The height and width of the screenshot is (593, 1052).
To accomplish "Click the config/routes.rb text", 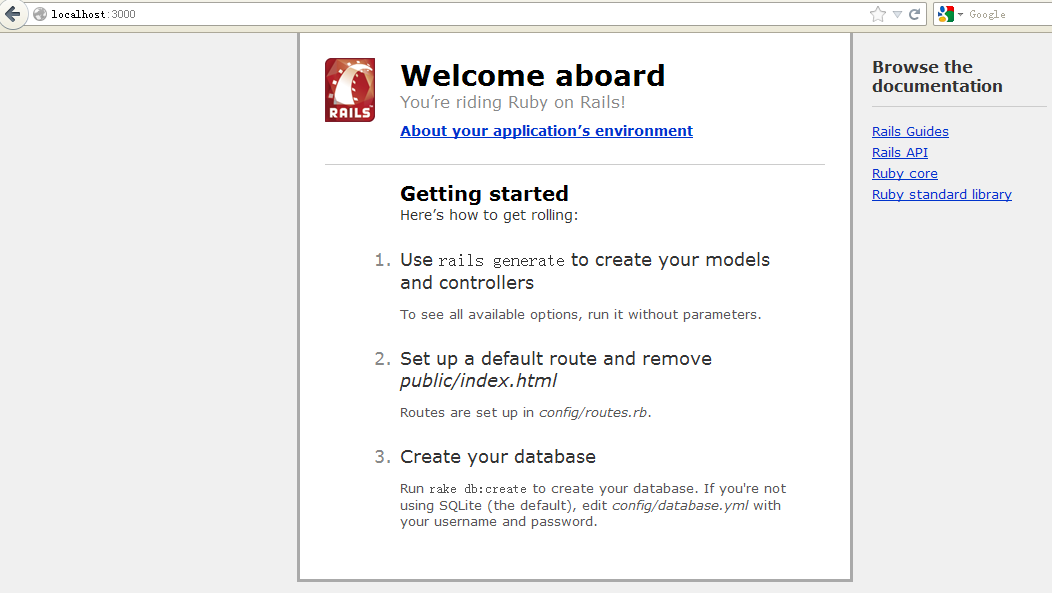I will coord(593,413).
